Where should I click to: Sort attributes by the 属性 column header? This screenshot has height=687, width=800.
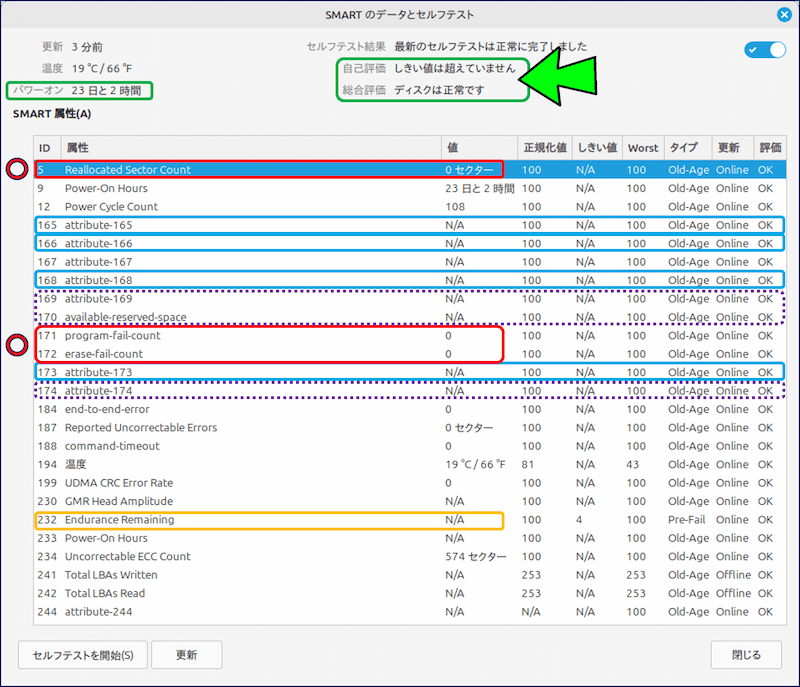(x=90, y=147)
